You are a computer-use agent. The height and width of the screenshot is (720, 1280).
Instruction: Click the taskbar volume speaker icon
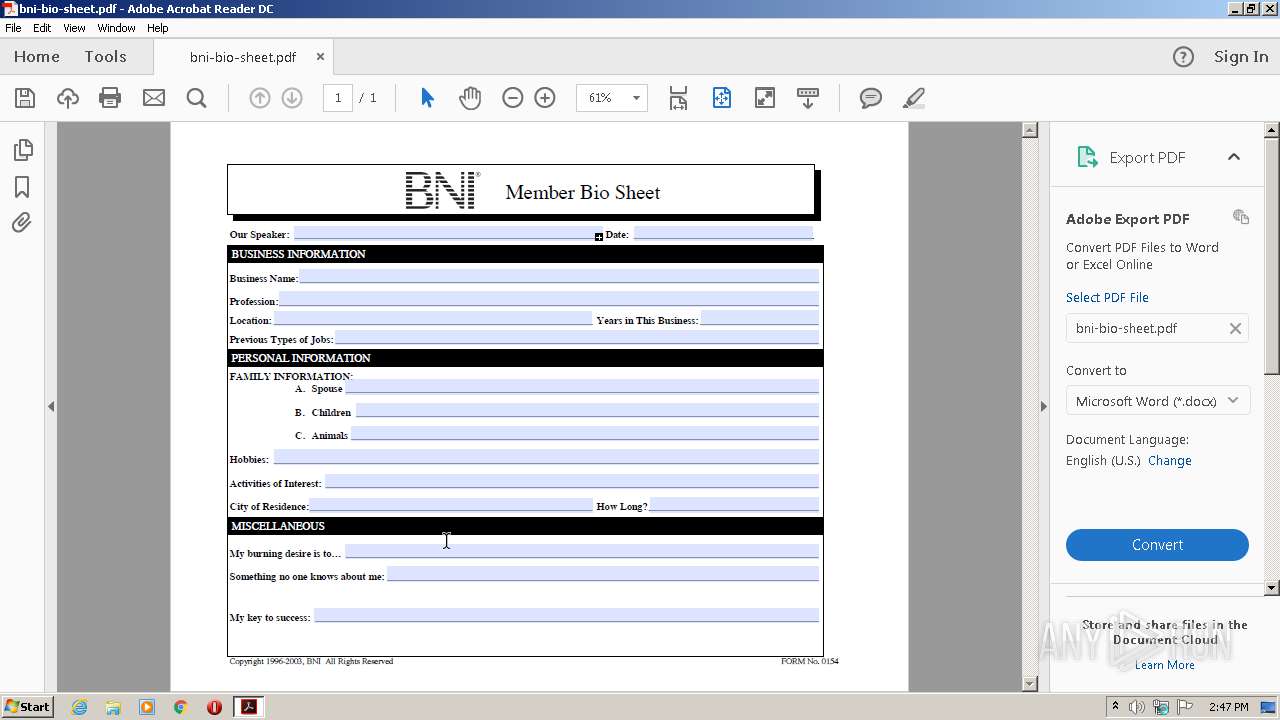1137,707
